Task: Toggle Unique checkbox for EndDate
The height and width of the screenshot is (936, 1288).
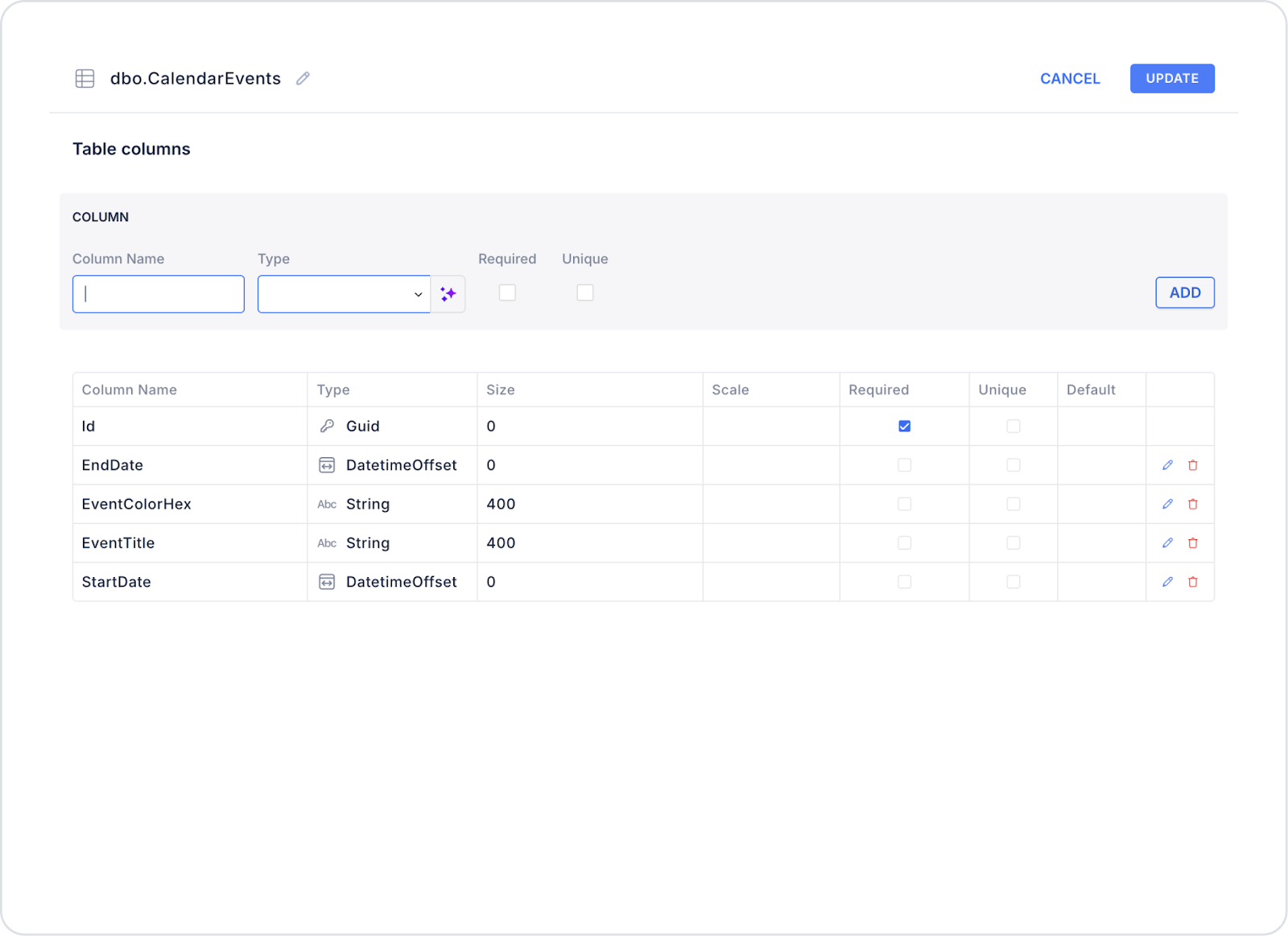Action: [1013, 465]
